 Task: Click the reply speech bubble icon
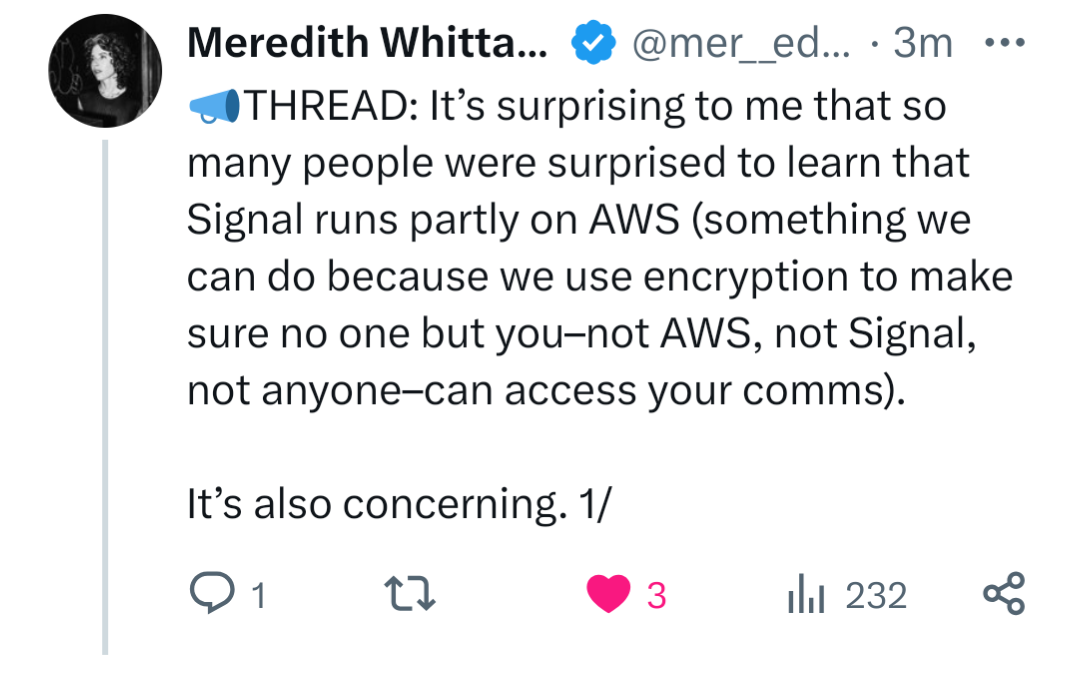210,595
